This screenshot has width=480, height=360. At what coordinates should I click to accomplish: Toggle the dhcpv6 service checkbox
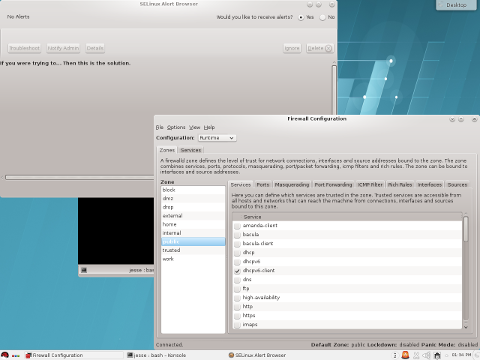tap(237, 262)
